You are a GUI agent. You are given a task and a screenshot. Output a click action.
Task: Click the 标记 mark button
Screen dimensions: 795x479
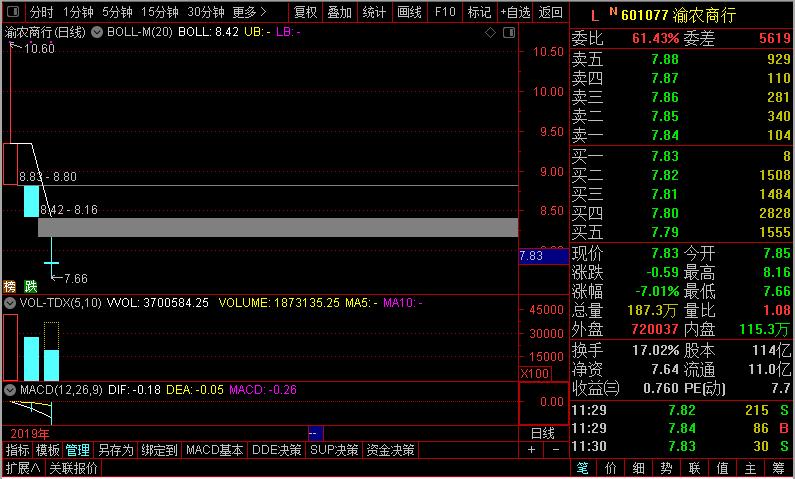tap(479, 12)
